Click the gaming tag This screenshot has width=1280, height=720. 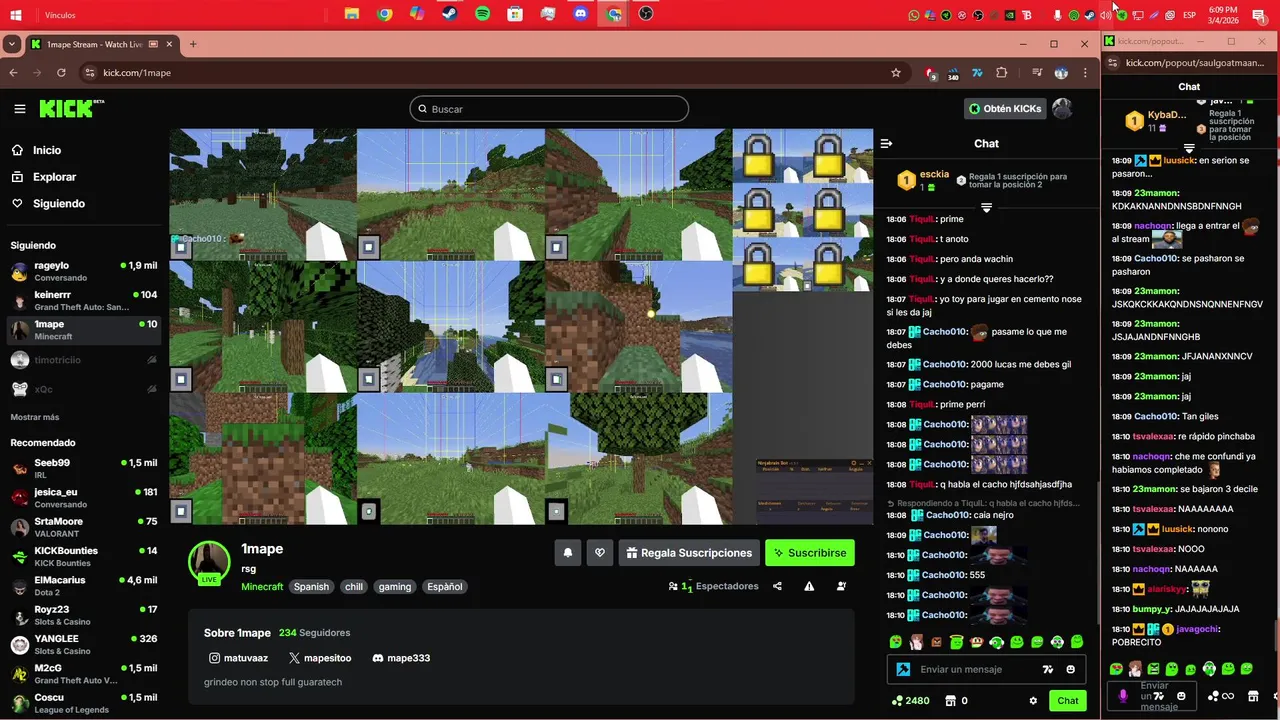coord(395,587)
